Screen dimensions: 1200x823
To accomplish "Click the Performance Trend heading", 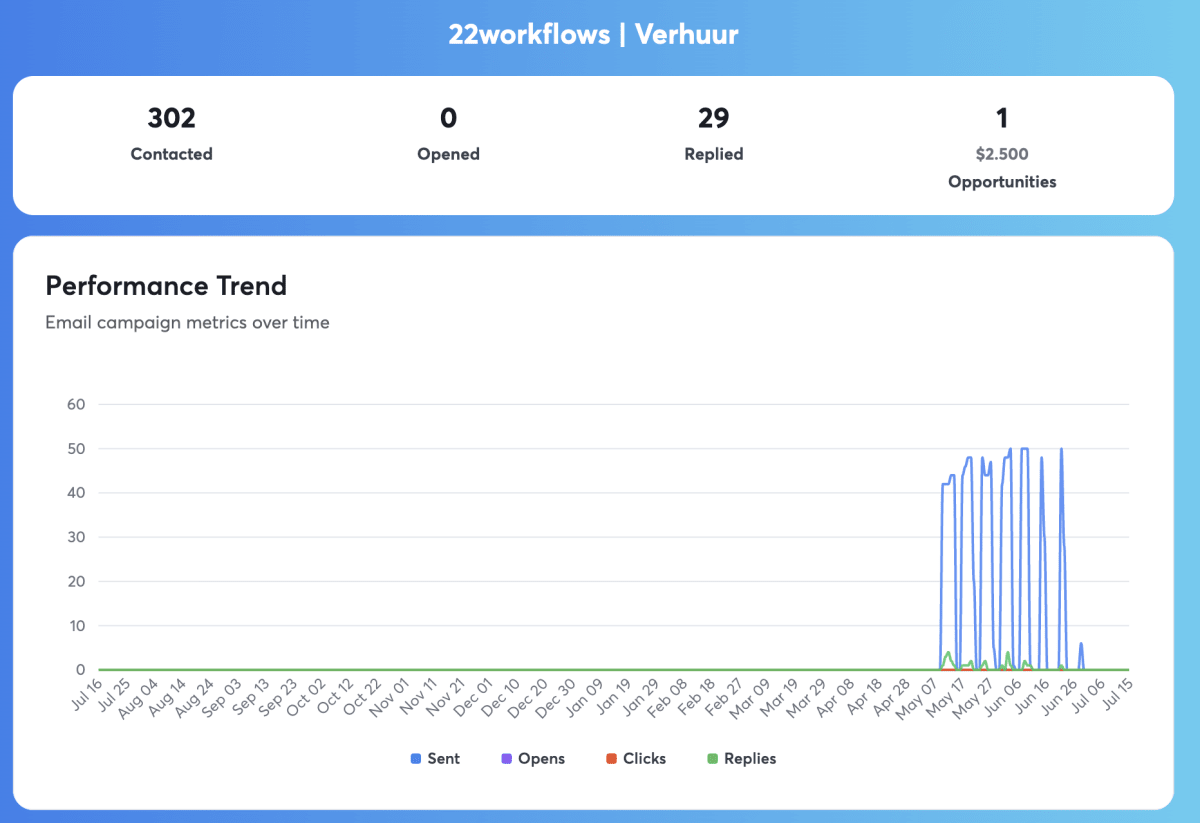I will pyautogui.click(x=166, y=286).
